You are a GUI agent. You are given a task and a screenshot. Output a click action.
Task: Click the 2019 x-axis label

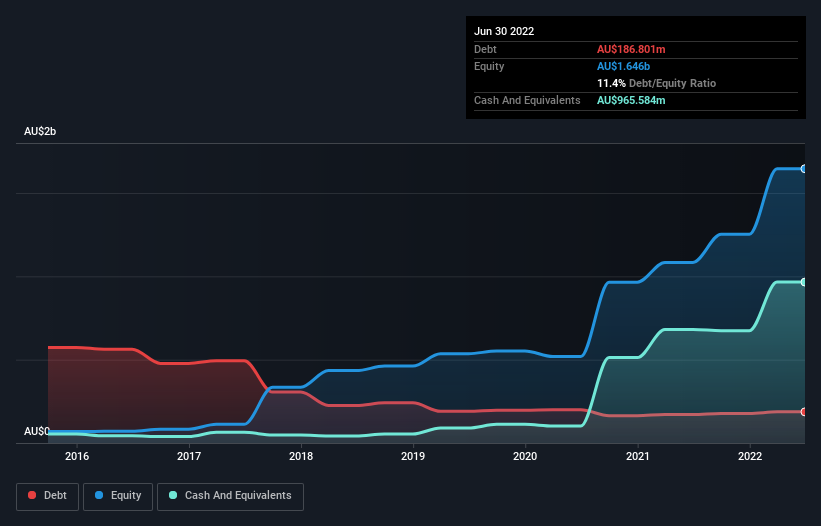(x=413, y=456)
